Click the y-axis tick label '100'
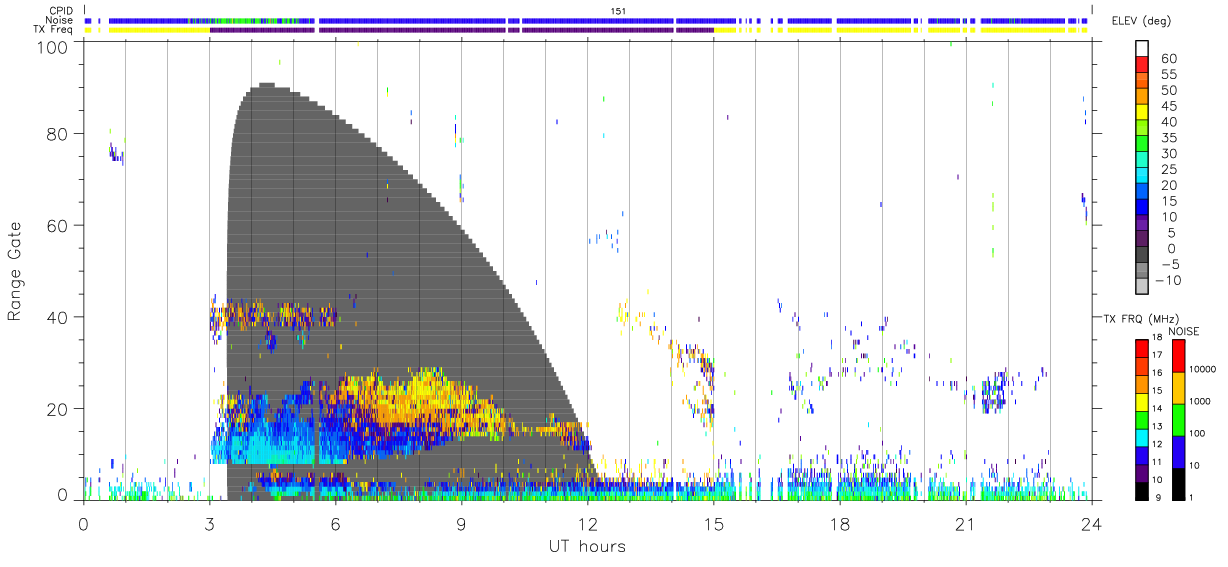1228x567 pixels. (54, 46)
